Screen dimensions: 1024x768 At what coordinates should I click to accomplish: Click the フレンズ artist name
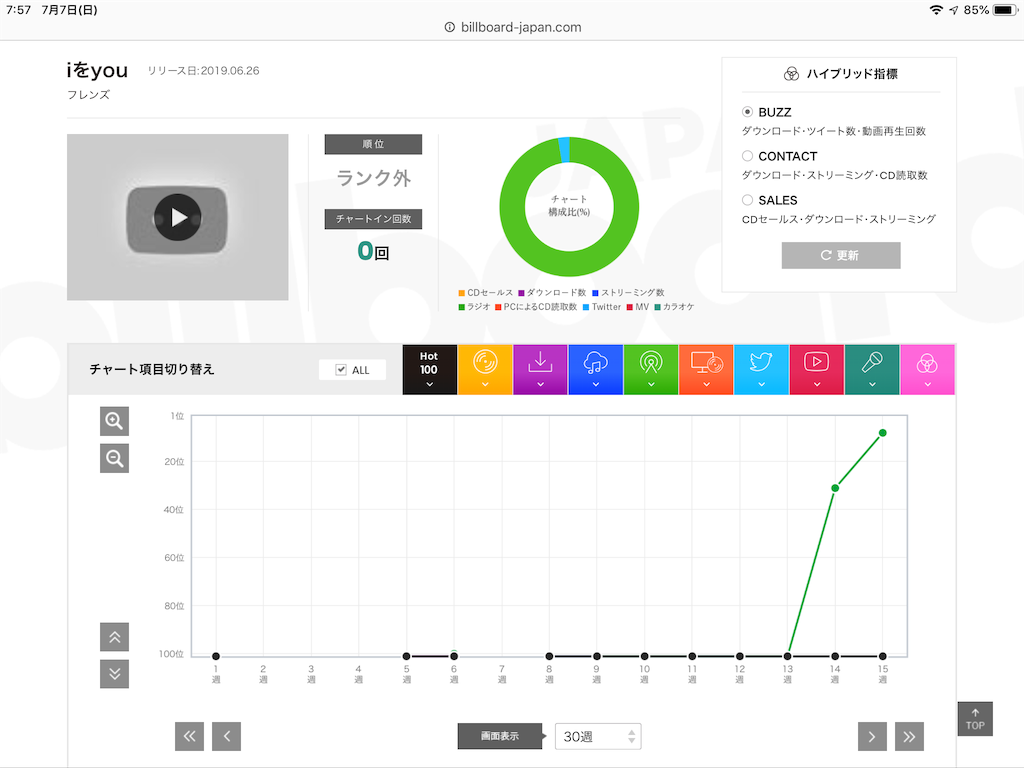(x=88, y=95)
